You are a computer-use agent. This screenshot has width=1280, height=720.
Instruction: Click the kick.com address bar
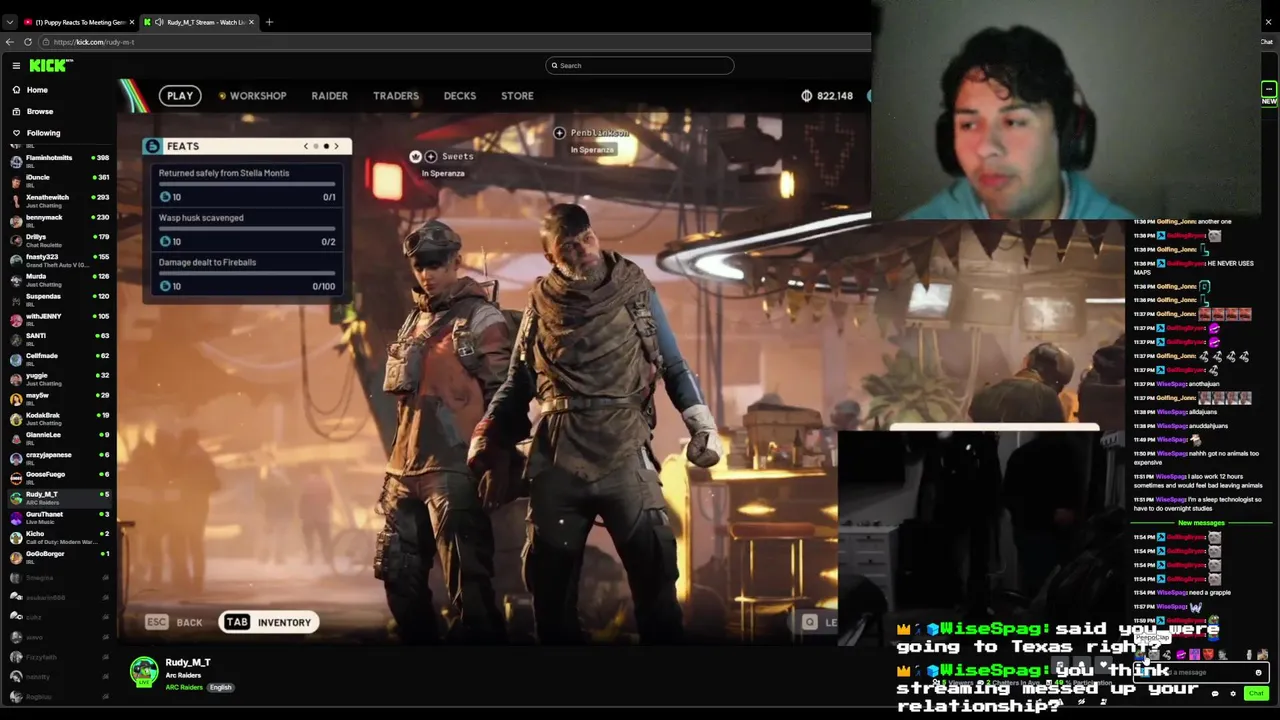point(455,42)
